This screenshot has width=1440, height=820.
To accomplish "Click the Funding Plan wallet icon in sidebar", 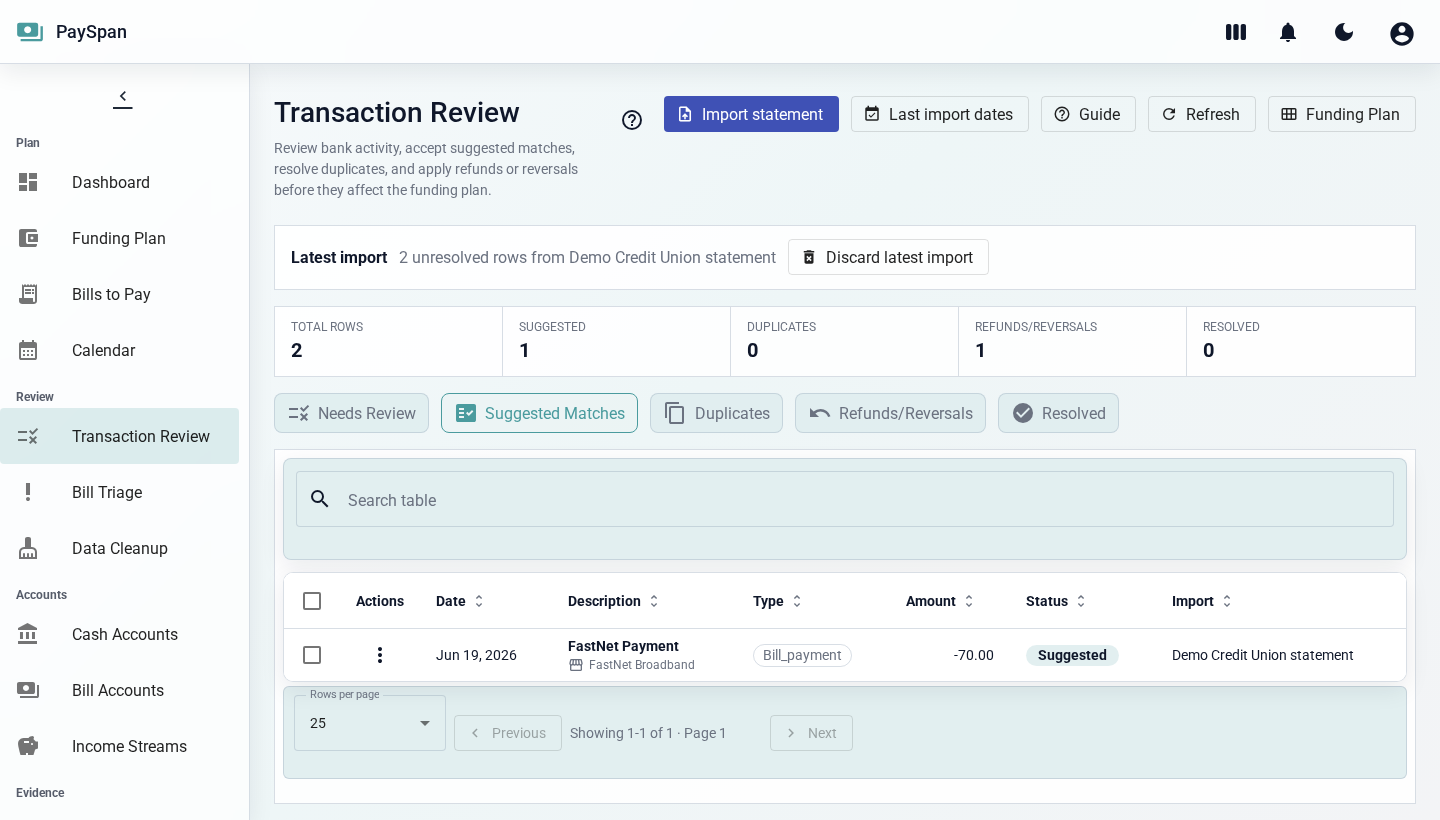I will [x=28, y=238].
